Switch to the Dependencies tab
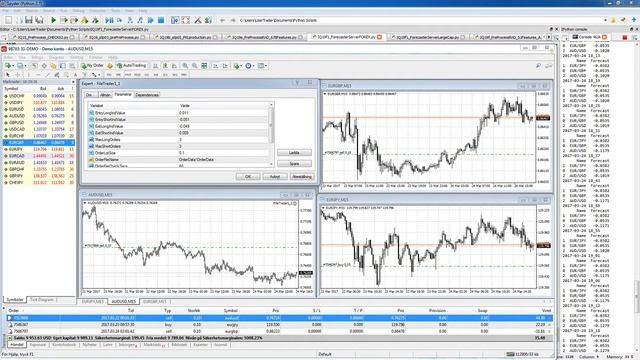Screen dimensions: 640x360 pos(147,95)
